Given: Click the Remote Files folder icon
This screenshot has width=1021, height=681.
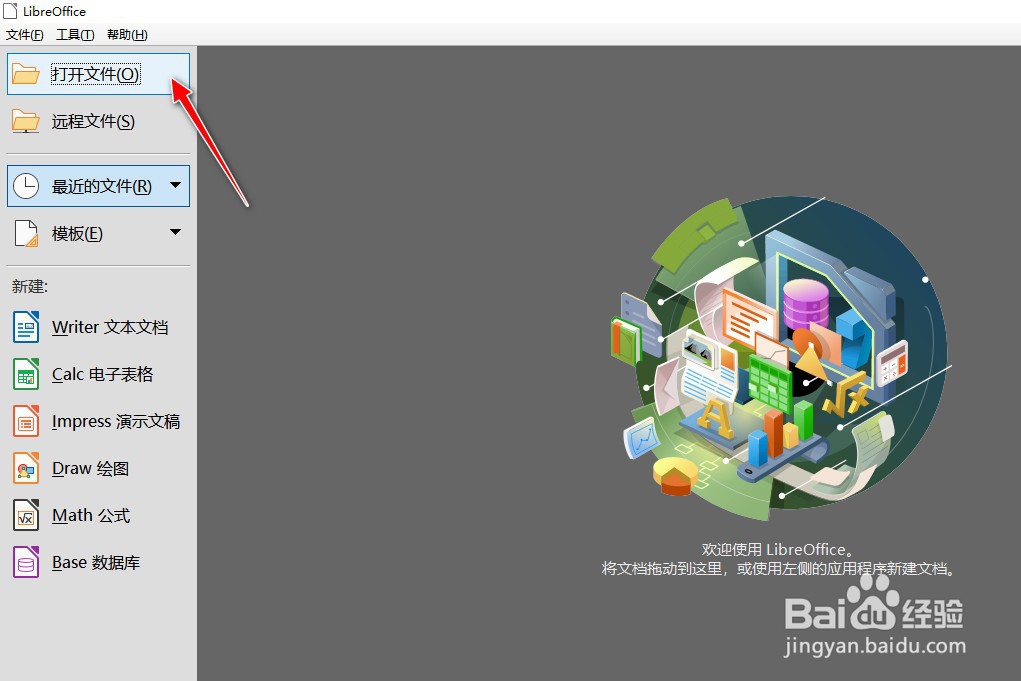Looking at the screenshot, I should coord(26,122).
